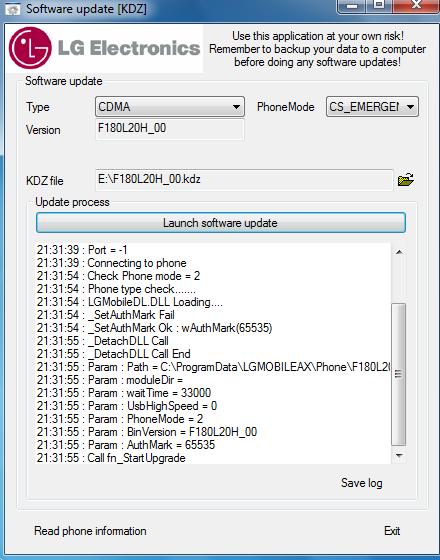Close the Software update window

[x=415, y=5]
